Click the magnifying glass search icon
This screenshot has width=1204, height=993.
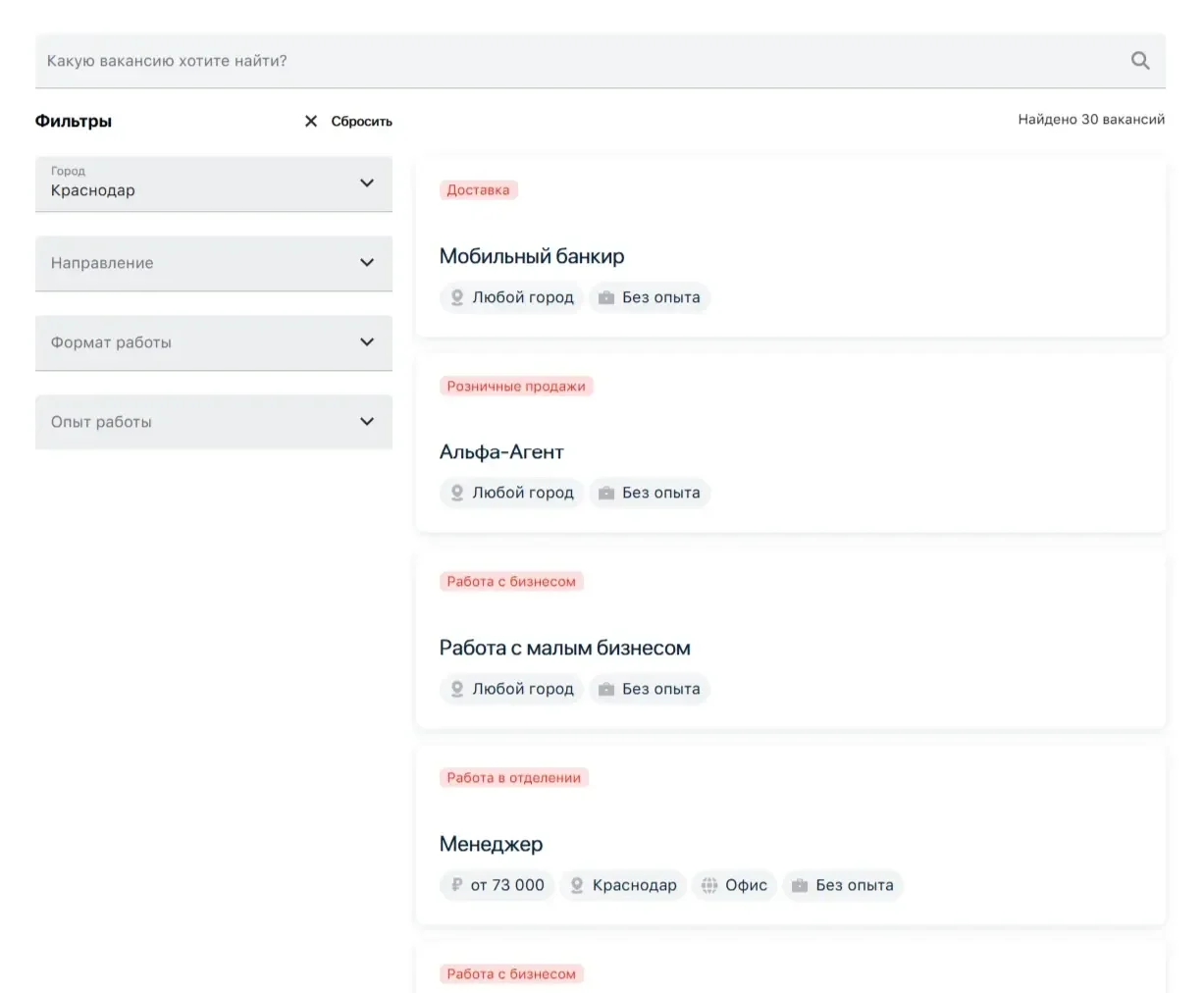click(x=1139, y=61)
